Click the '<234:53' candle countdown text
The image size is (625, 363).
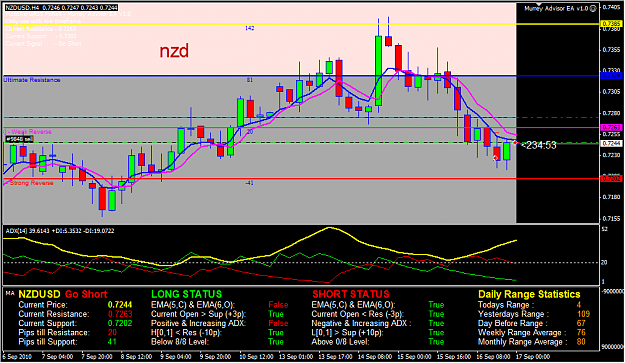[539, 145]
